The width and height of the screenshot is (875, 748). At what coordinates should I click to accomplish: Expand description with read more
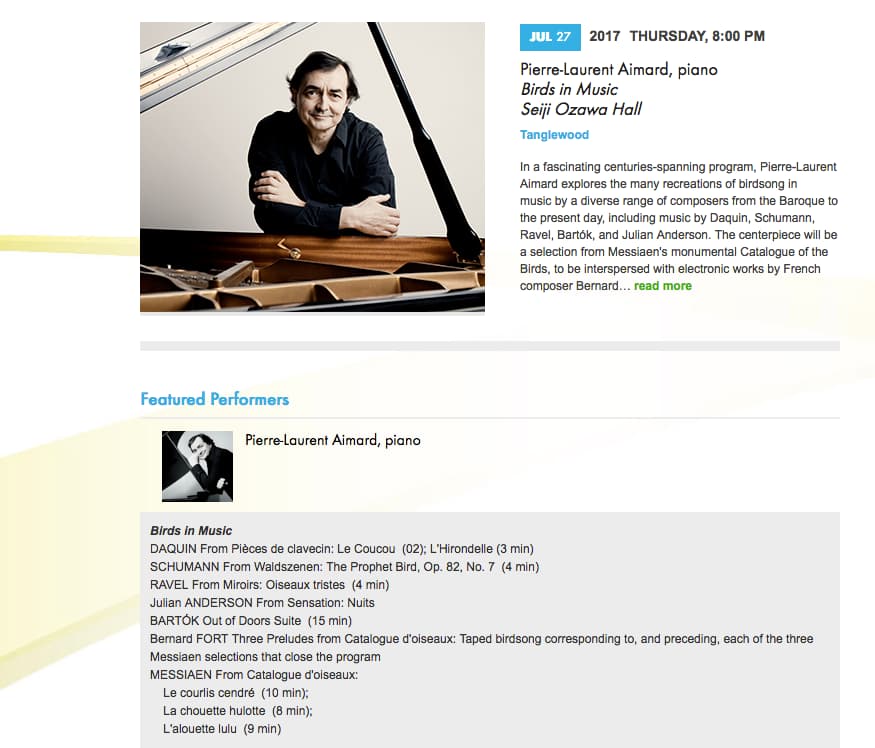pyautogui.click(x=662, y=286)
